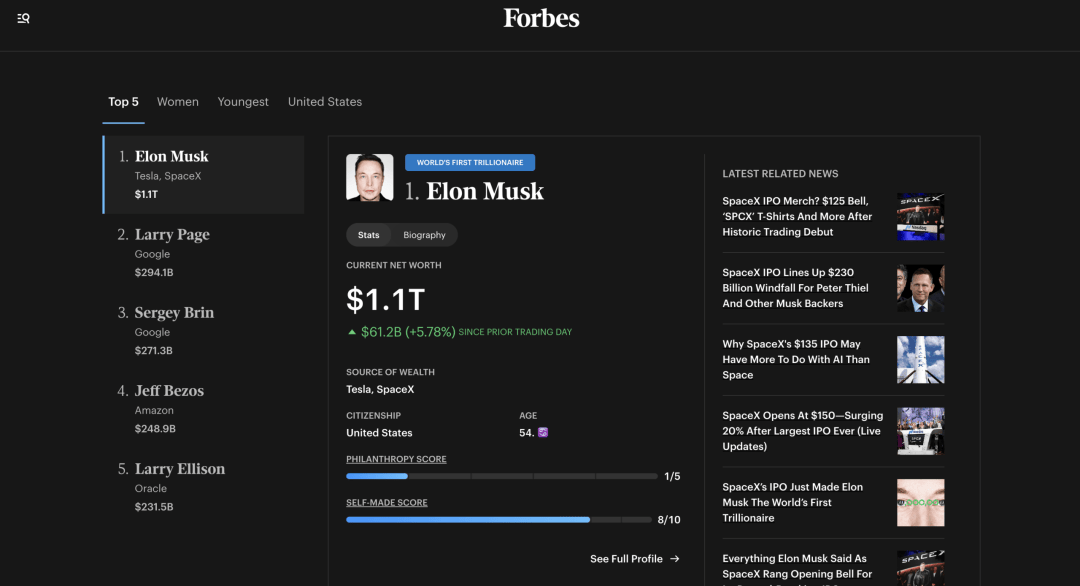Select Sergey Brin in the ranking list
1080x586 pixels.
pyautogui.click(x=203, y=331)
